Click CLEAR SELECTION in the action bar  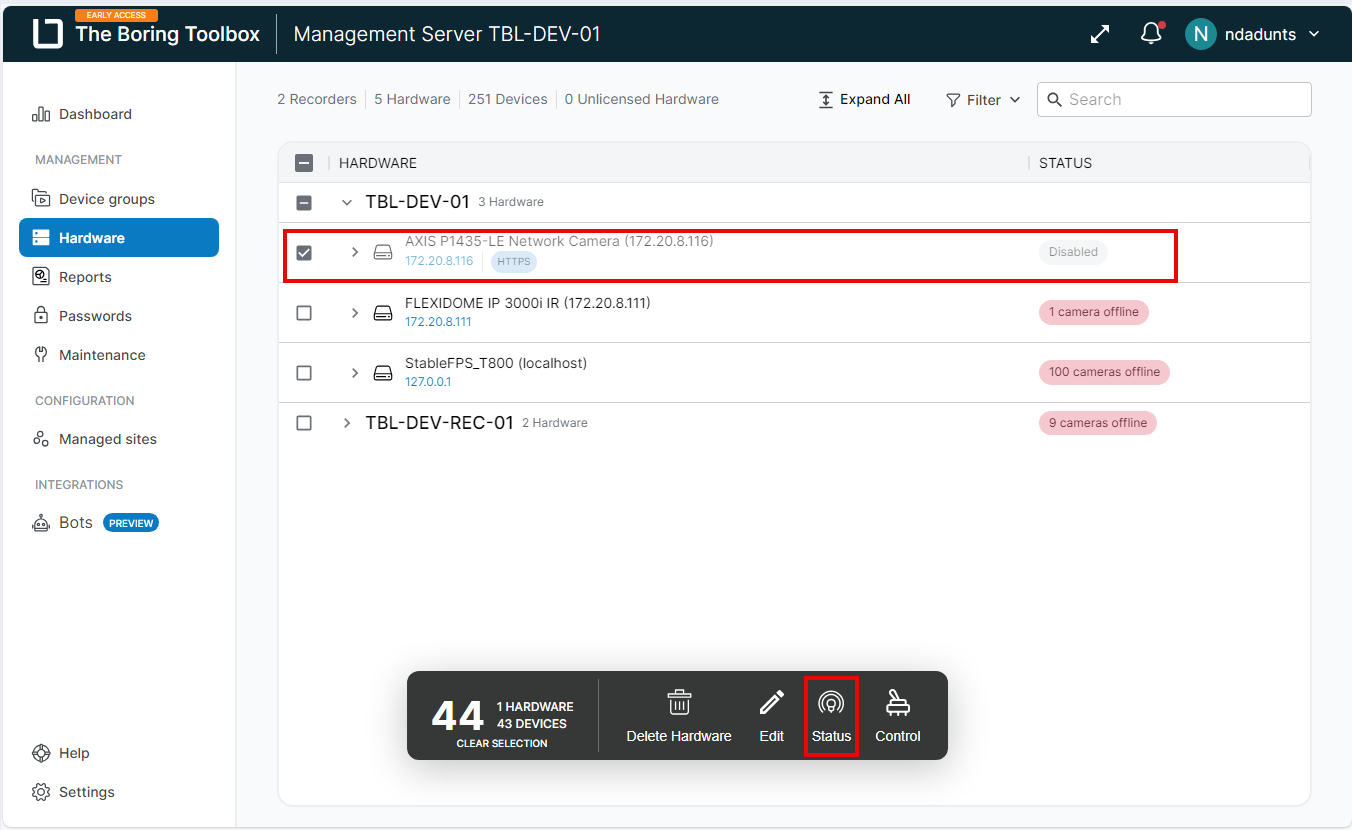tap(502, 743)
